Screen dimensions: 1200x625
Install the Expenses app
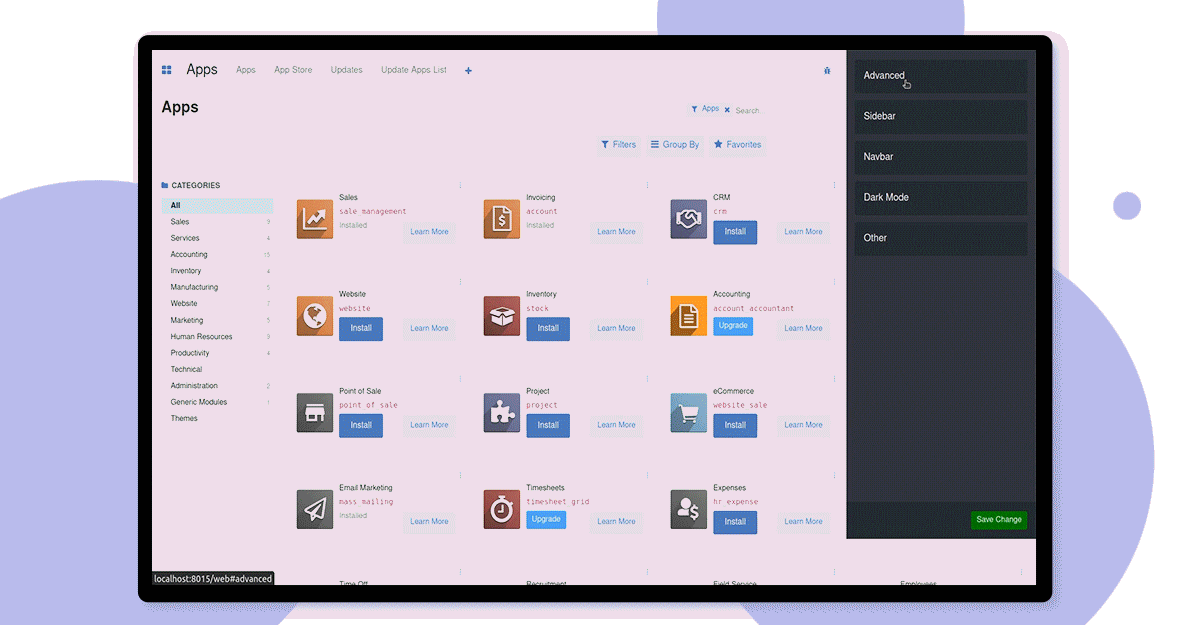(735, 522)
